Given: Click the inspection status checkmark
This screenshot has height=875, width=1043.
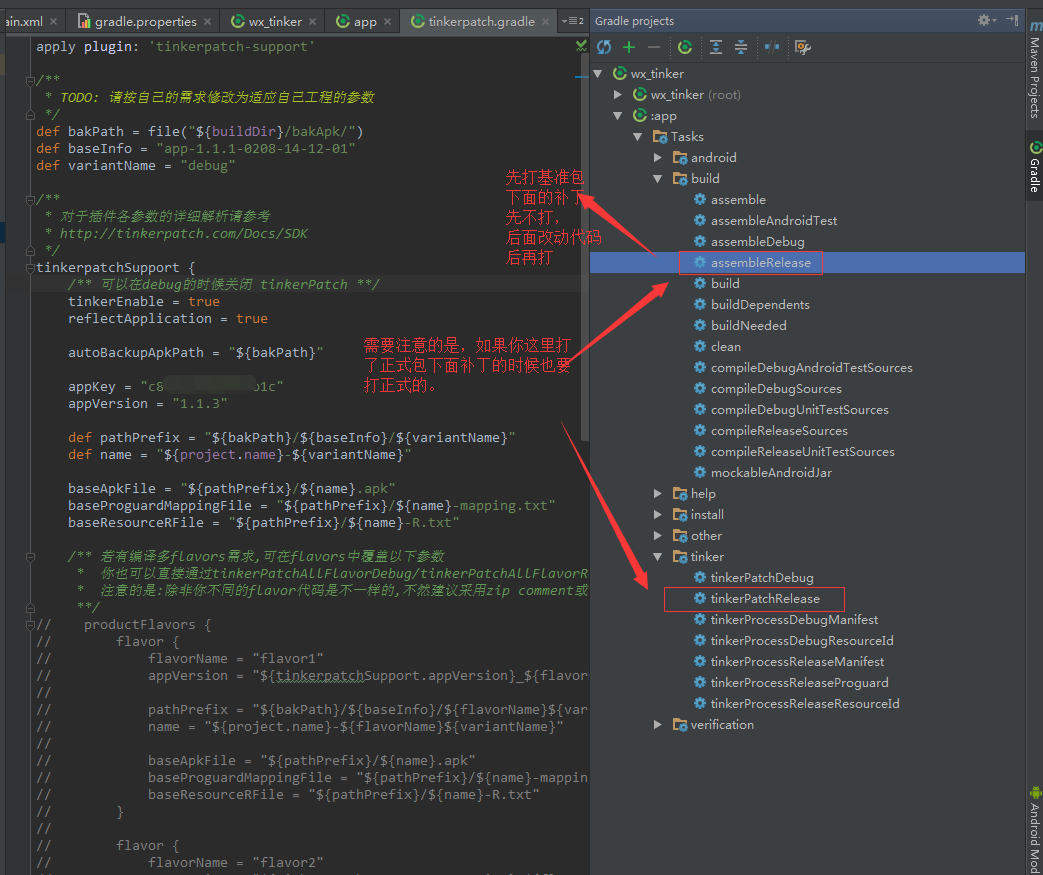Looking at the screenshot, I should click(581, 46).
